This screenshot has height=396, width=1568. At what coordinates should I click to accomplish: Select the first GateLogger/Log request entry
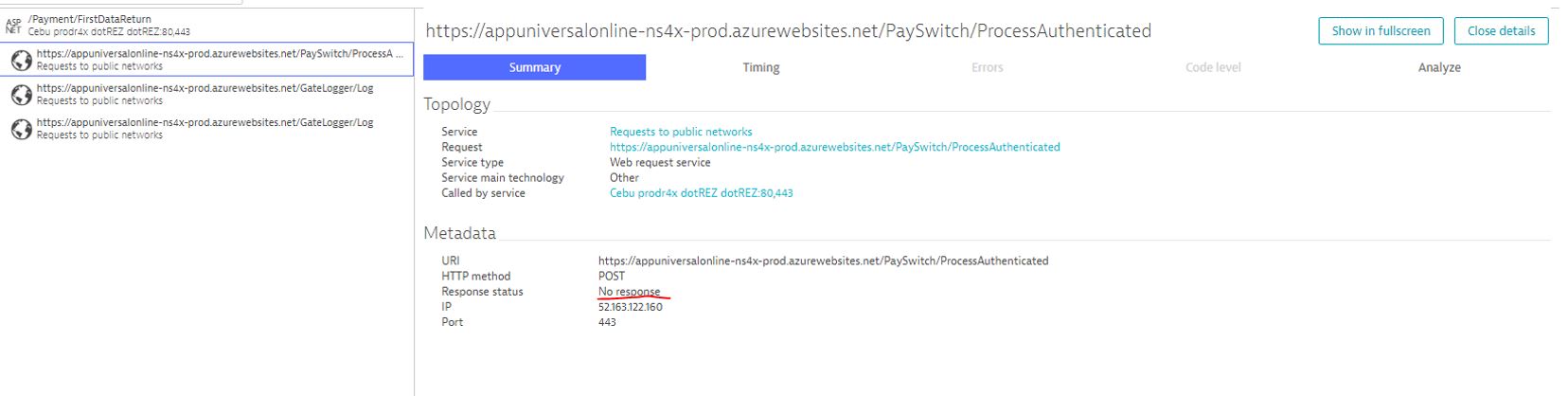206,94
